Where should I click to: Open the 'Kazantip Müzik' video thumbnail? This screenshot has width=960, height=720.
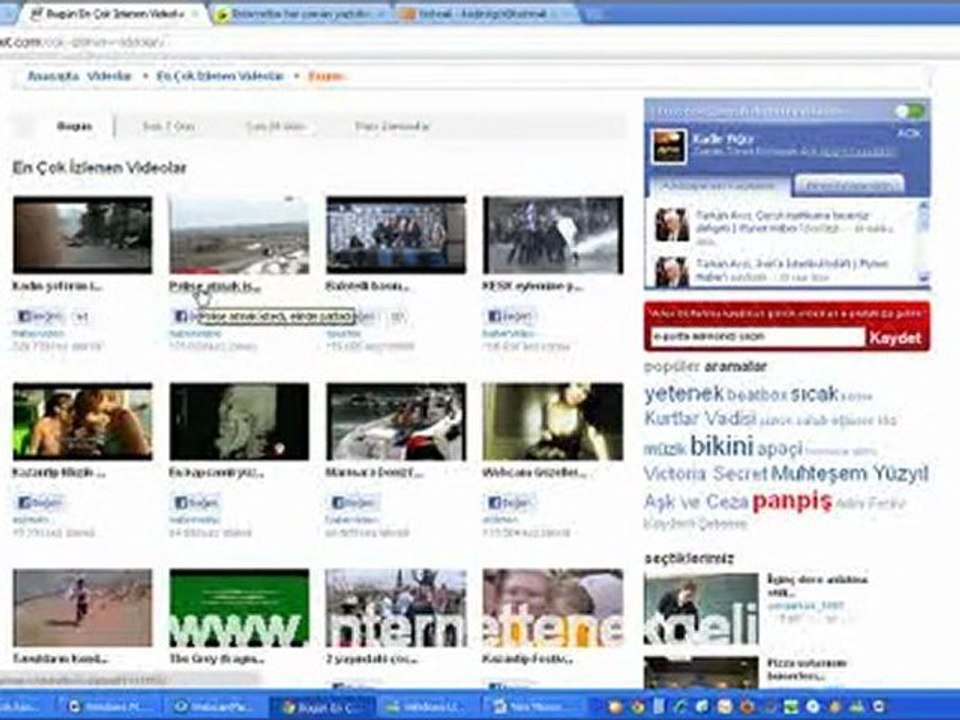coord(83,421)
